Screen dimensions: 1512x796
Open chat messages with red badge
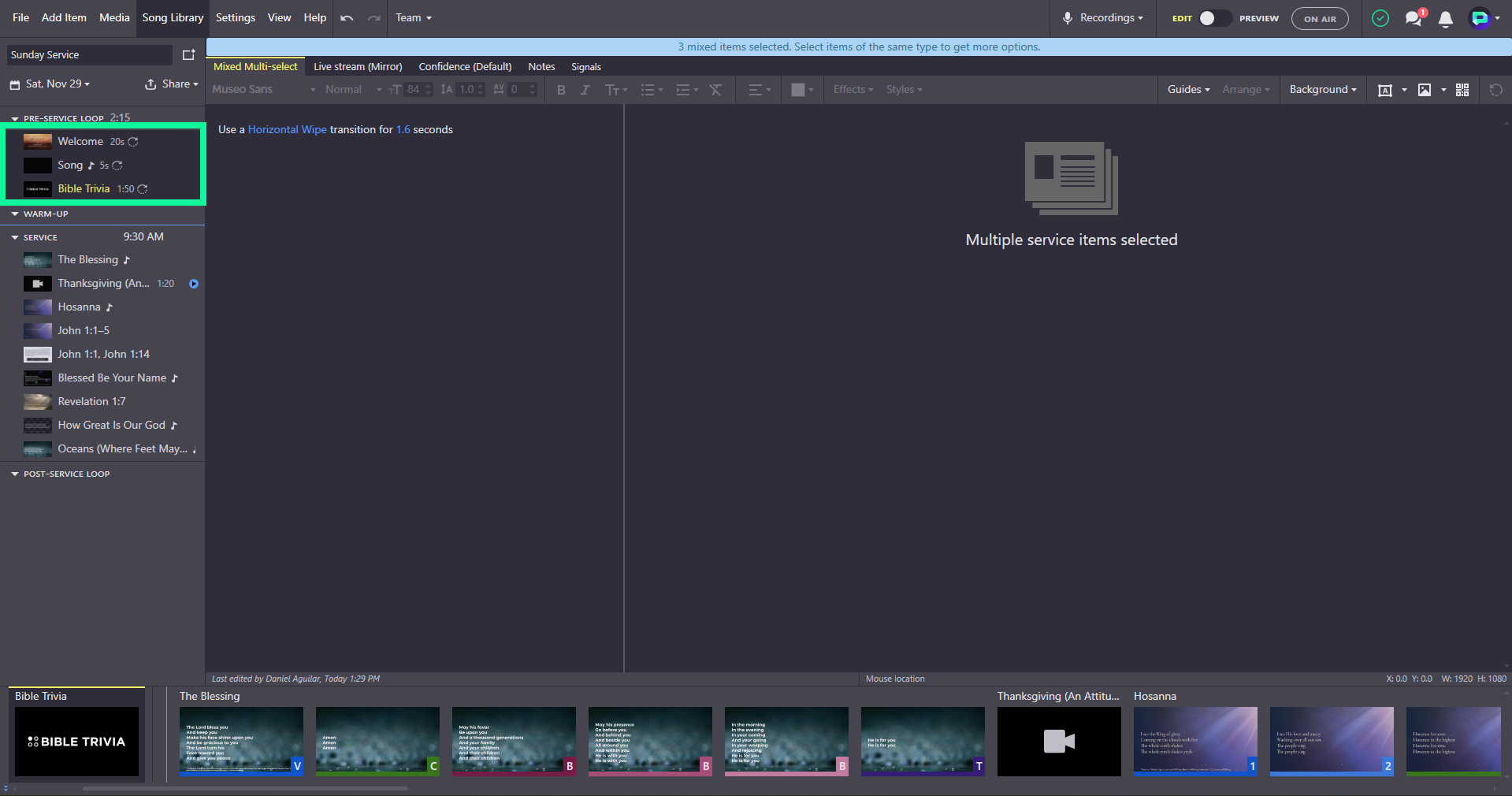tap(1415, 18)
